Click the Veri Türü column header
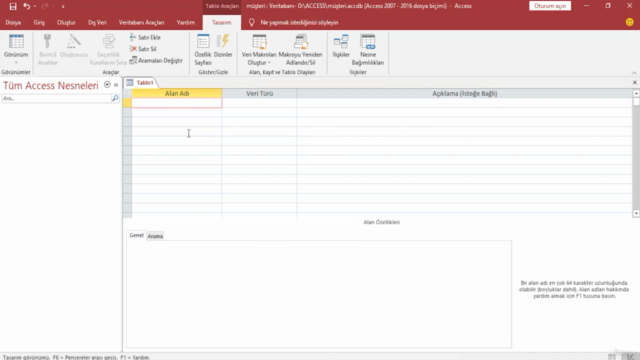The image size is (640, 360). pyautogui.click(x=259, y=93)
